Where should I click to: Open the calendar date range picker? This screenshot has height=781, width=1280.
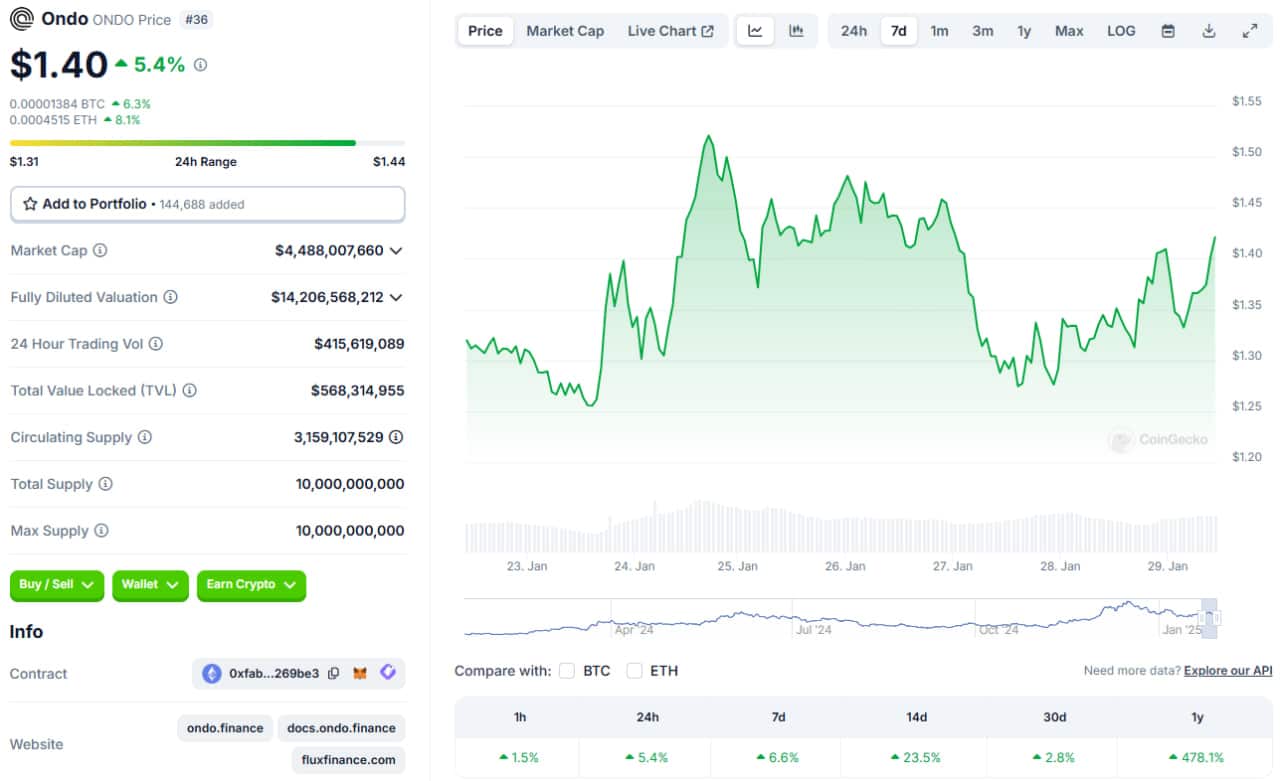pyautogui.click(x=1168, y=31)
